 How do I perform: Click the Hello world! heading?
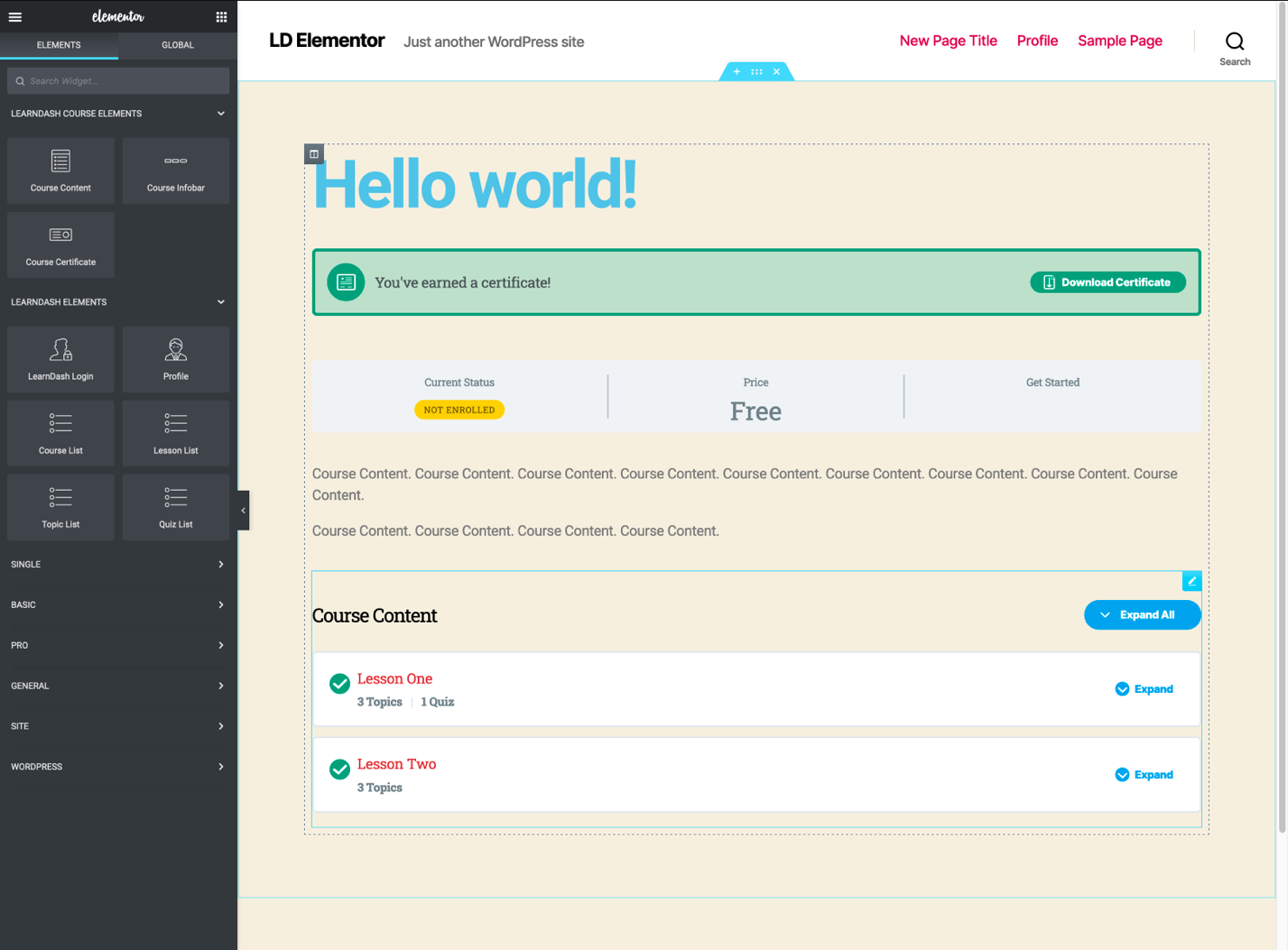coord(475,185)
